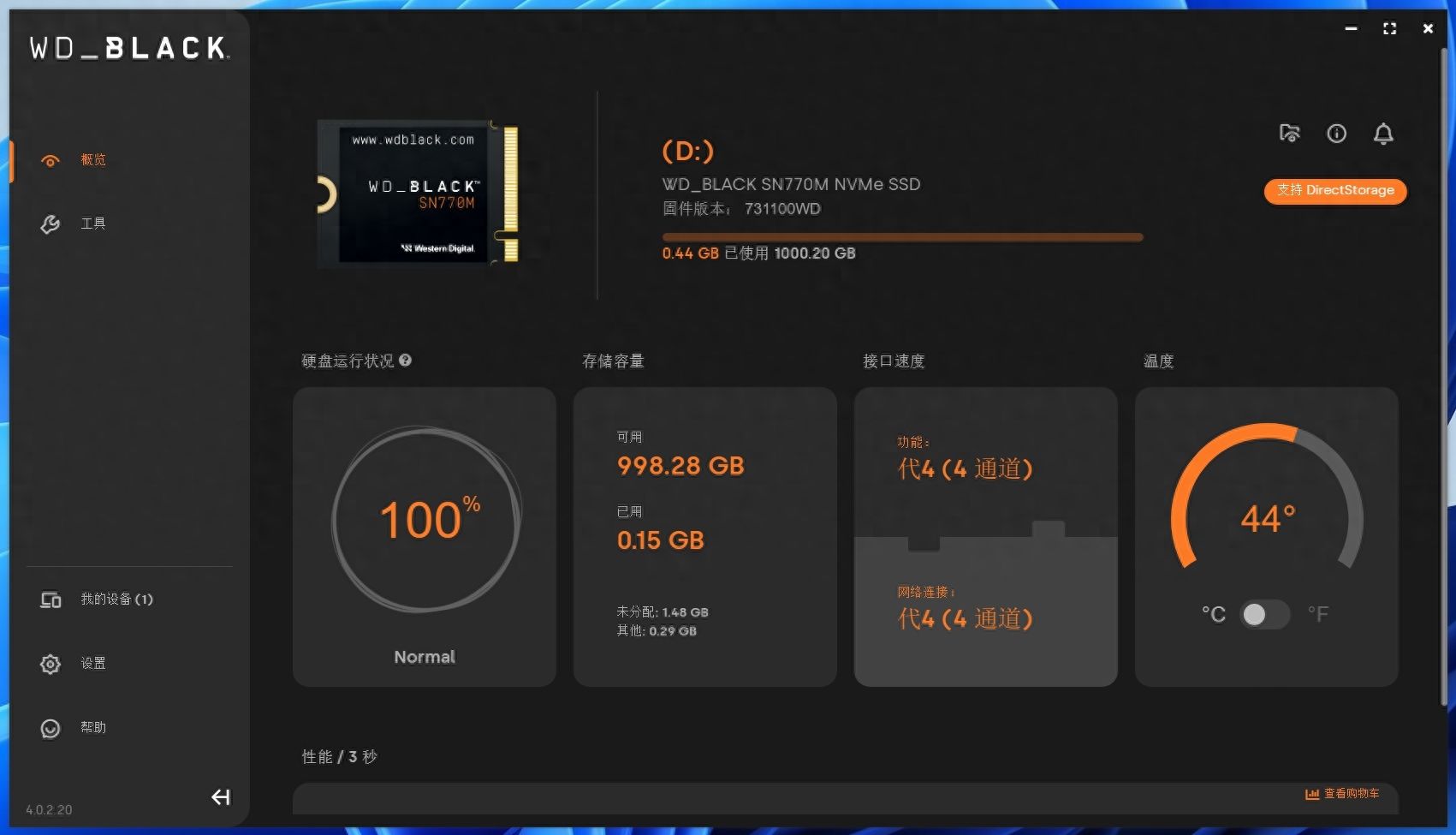The height and width of the screenshot is (835, 1456).
Task: Click 功能 代4 (4 通道) value
Action: click(x=966, y=469)
